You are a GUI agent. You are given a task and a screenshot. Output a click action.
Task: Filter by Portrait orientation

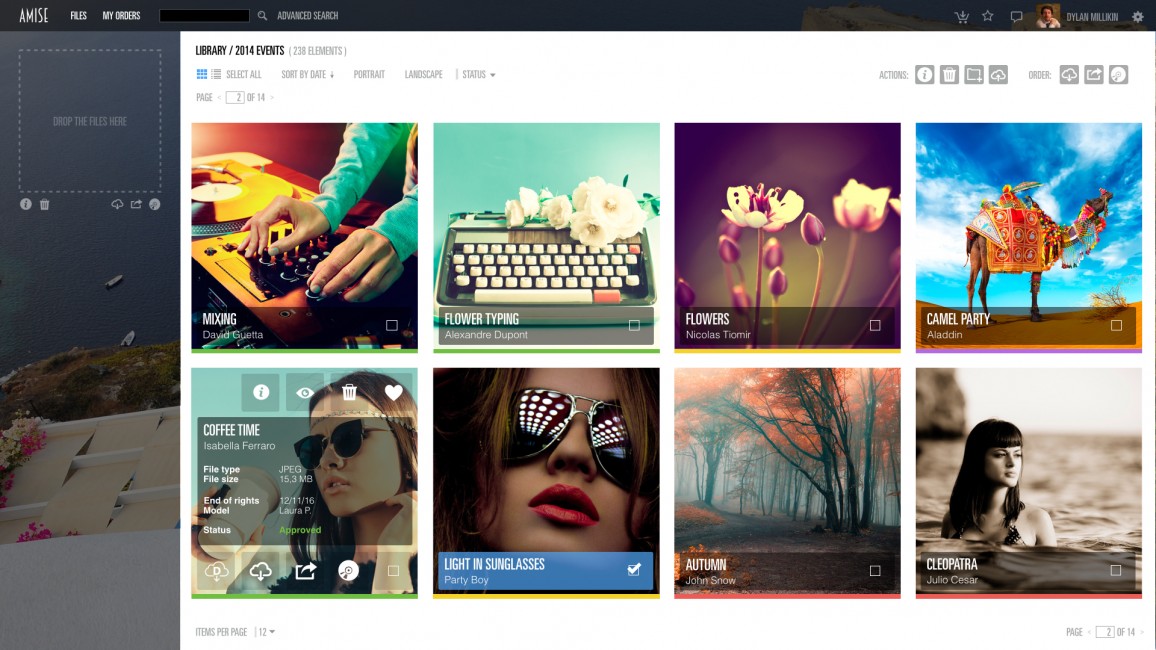[x=369, y=74]
